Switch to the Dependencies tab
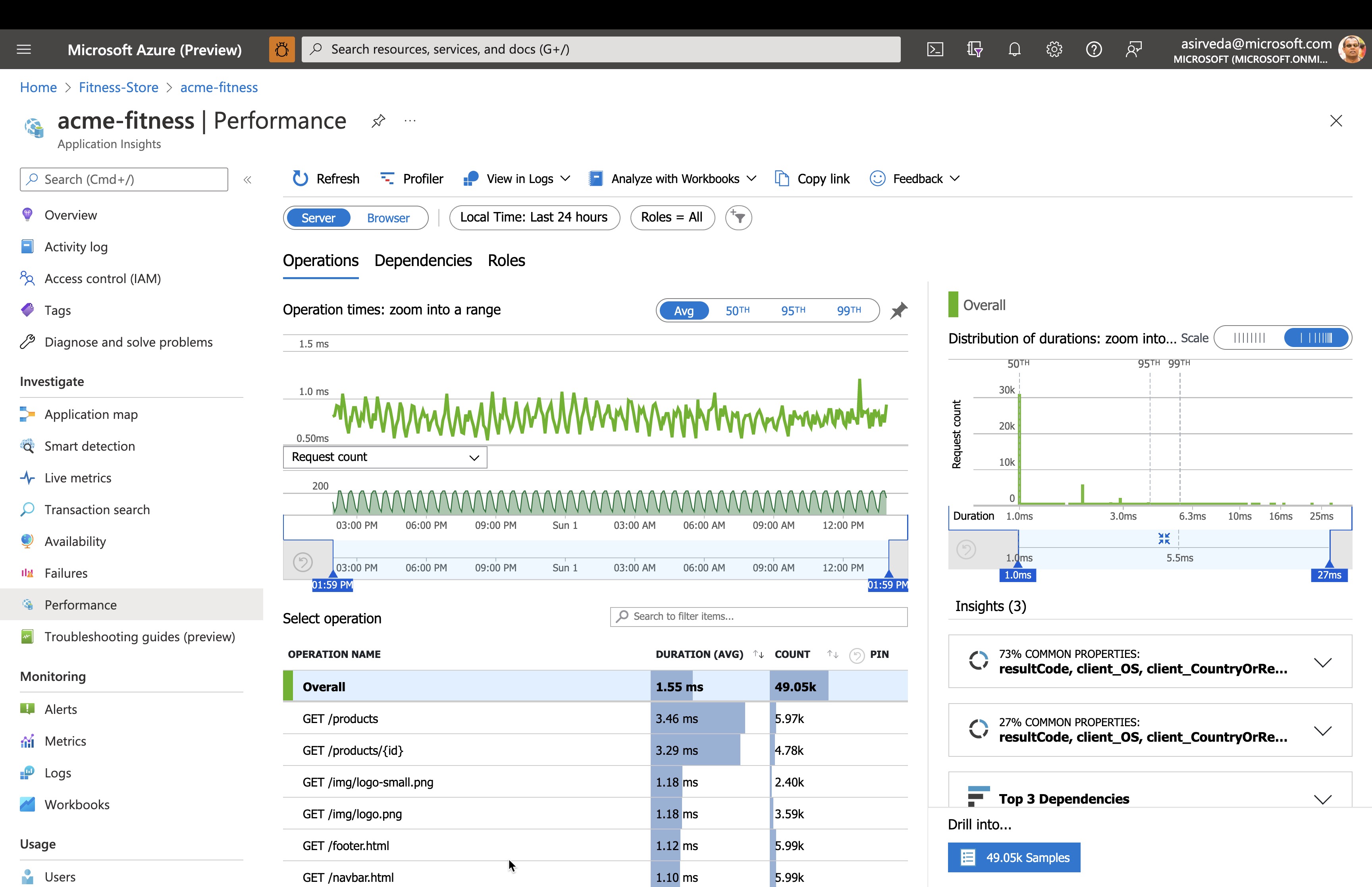Viewport: 1372px width, 887px height. [423, 260]
